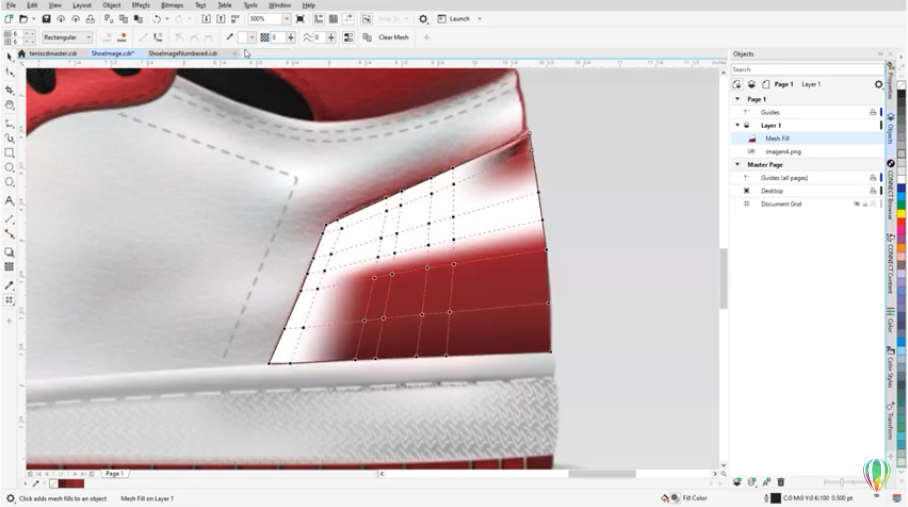Collapse the Layer 1 tree node
This screenshot has width=908, height=507.
pyautogui.click(x=738, y=125)
